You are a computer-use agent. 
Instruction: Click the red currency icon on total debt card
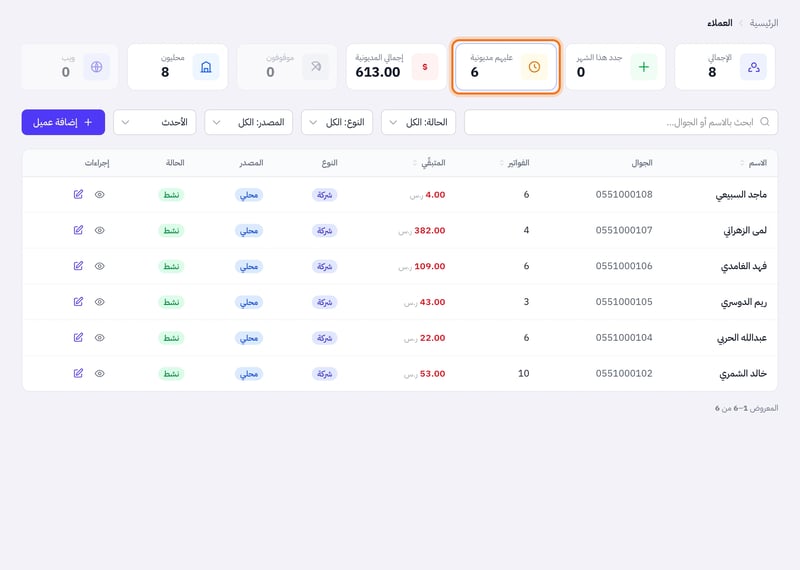pos(425,67)
